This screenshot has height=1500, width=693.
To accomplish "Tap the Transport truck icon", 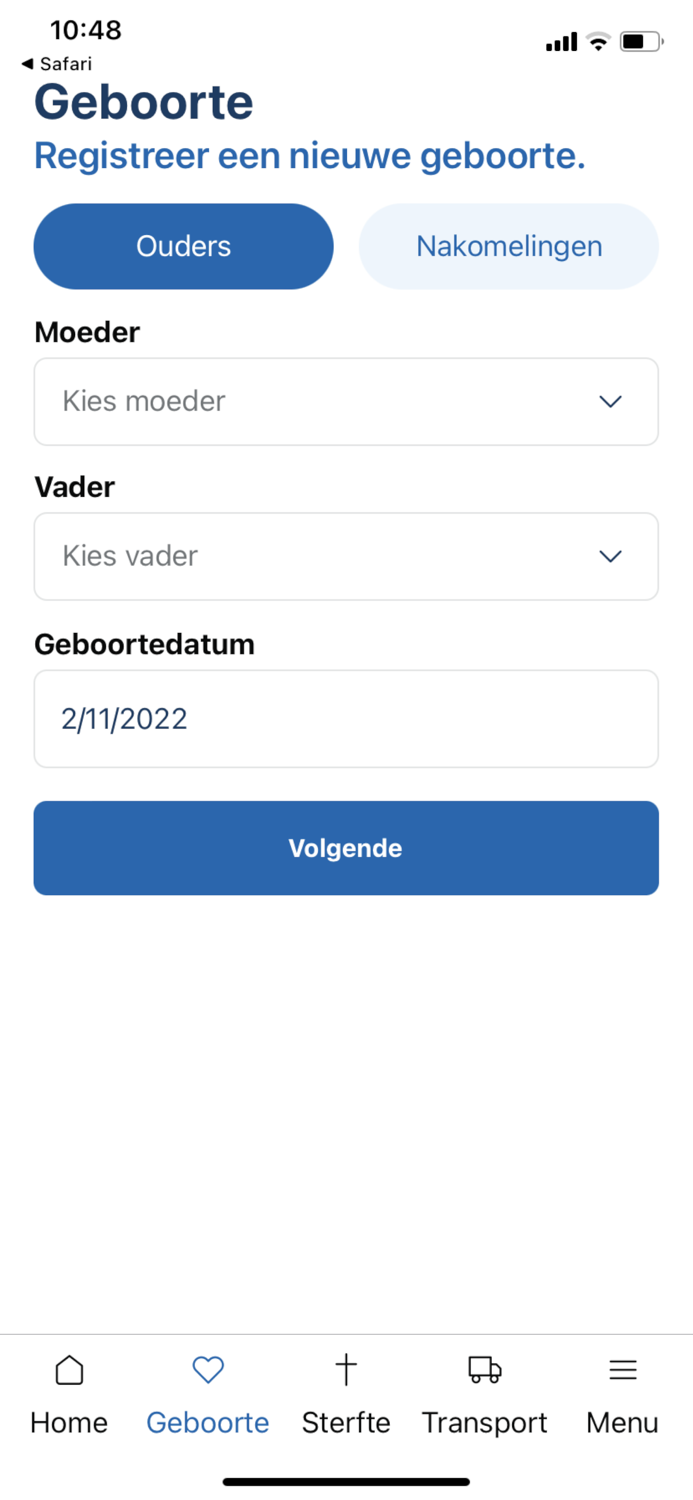I will coord(484,1370).
